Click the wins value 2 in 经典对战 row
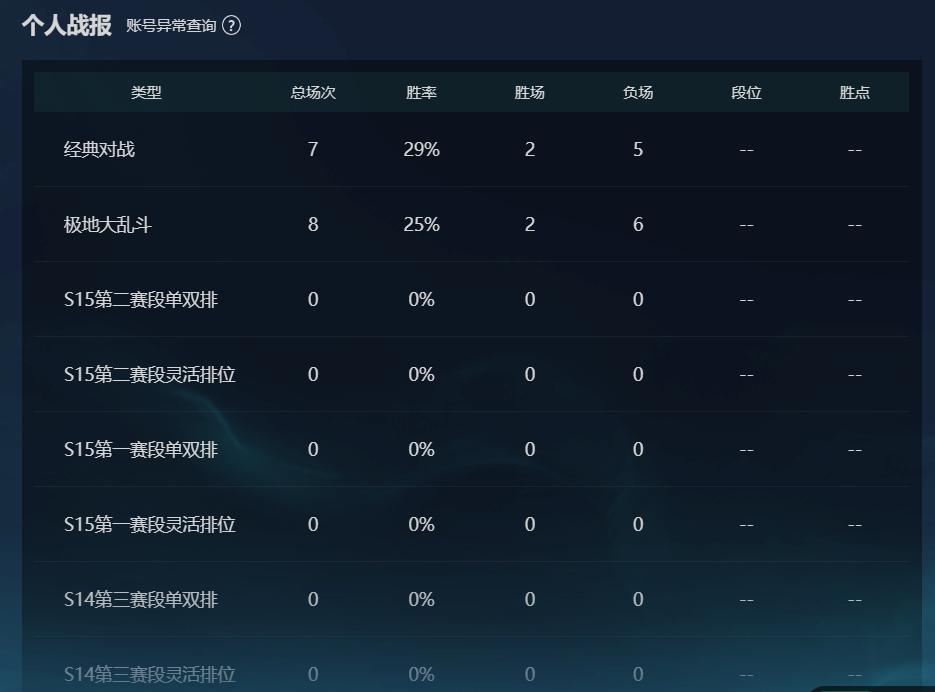The image size is (935, 692). [x=530, y=149]
